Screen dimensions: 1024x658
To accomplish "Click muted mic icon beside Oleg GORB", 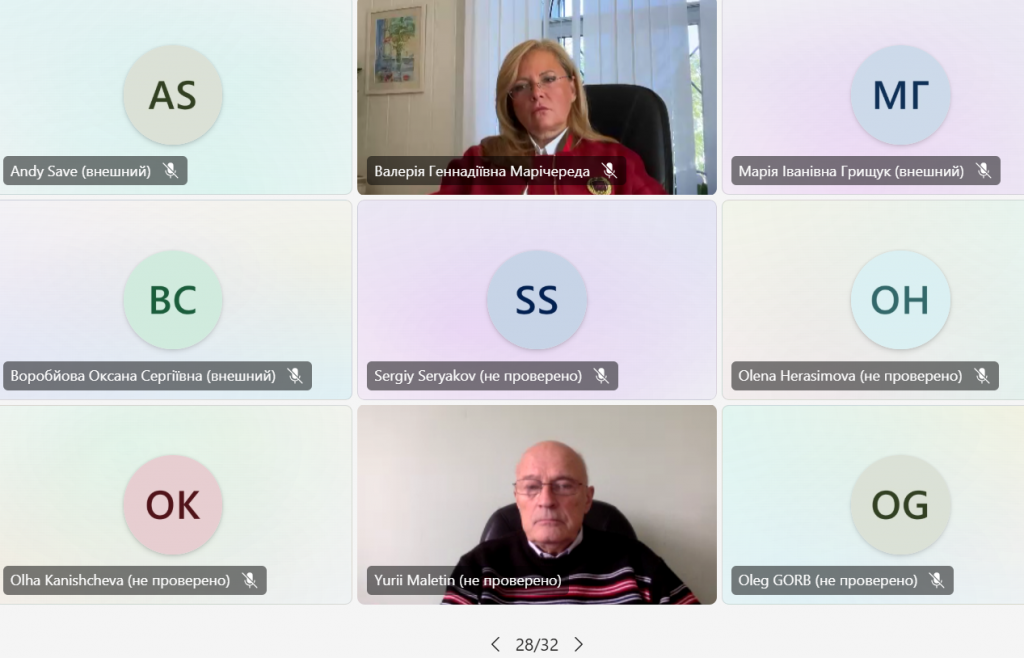I will [936, 580].
